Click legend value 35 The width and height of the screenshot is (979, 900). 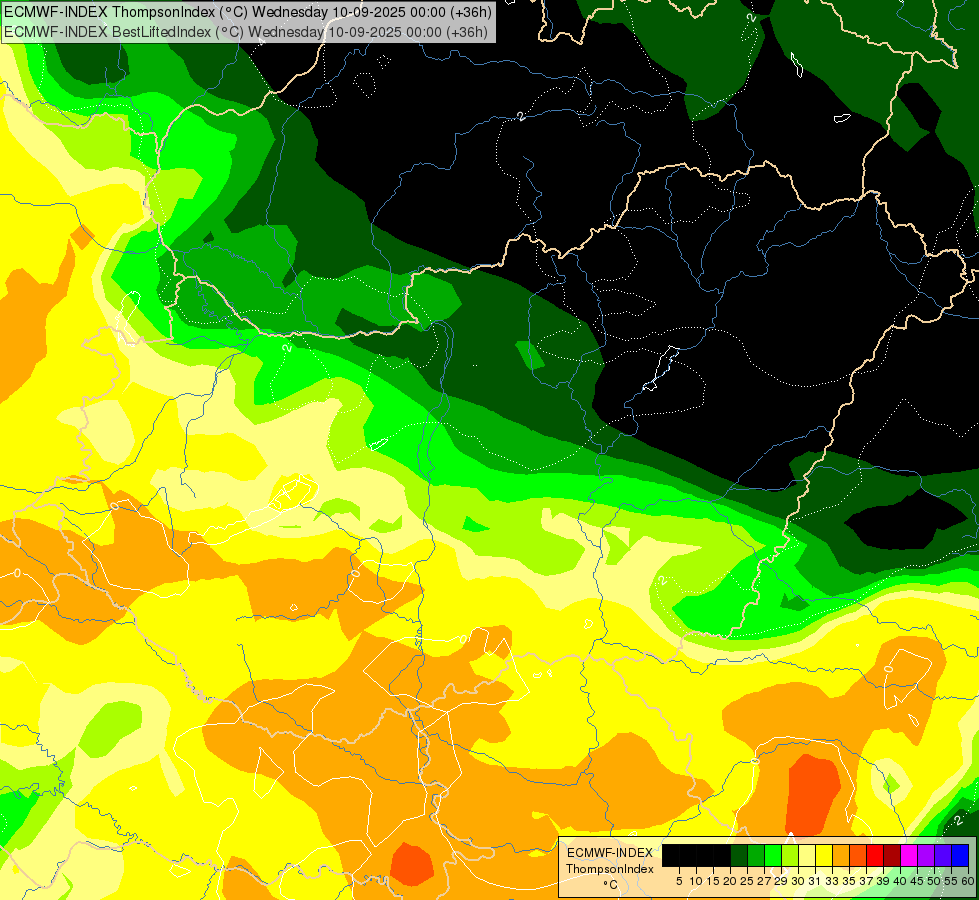(849, 881)
